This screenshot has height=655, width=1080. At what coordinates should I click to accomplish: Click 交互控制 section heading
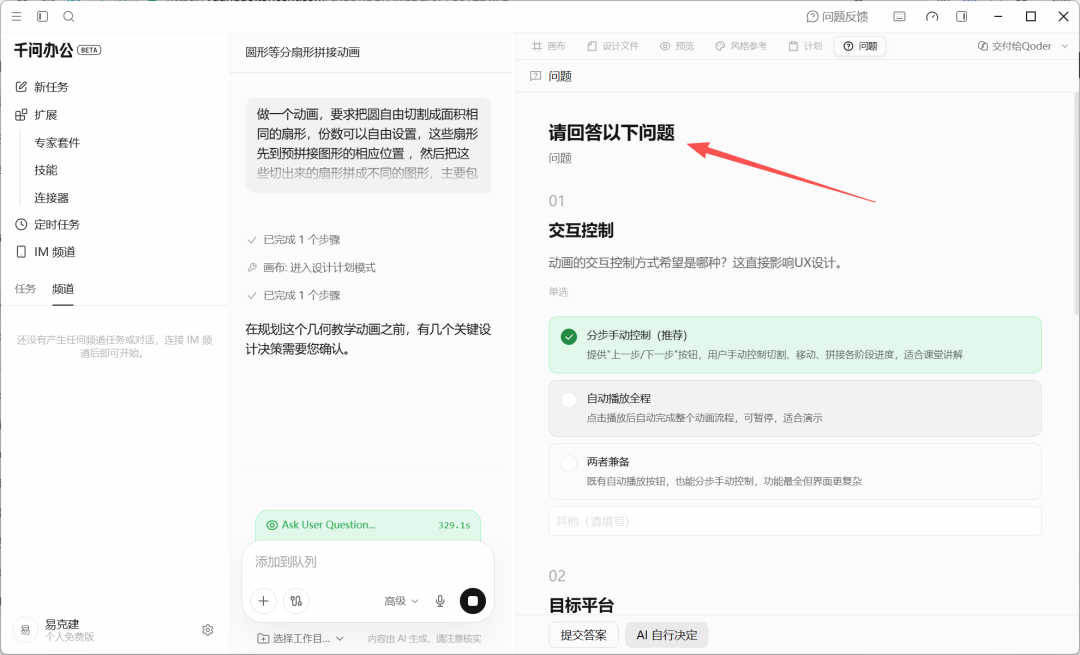click(581, 230)
